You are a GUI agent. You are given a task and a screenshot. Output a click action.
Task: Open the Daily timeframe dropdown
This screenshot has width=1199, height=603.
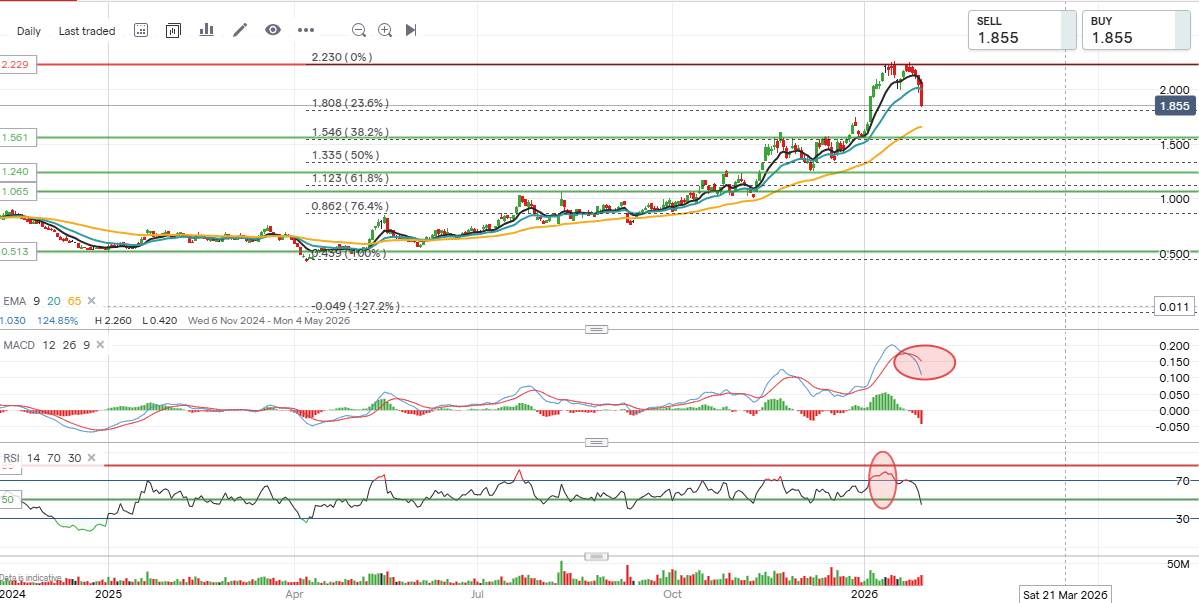pos(29,31)
